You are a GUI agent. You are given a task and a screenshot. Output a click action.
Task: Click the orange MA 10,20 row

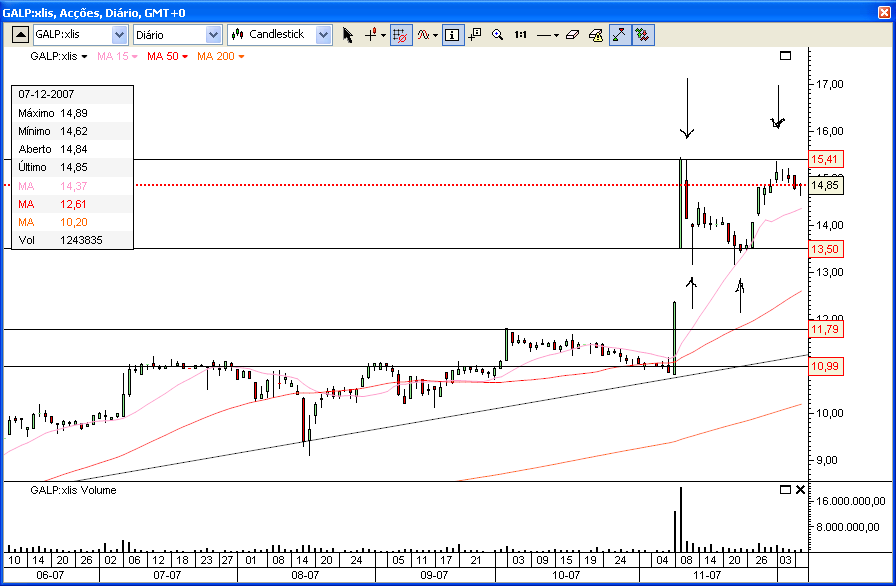coord(73,222)
